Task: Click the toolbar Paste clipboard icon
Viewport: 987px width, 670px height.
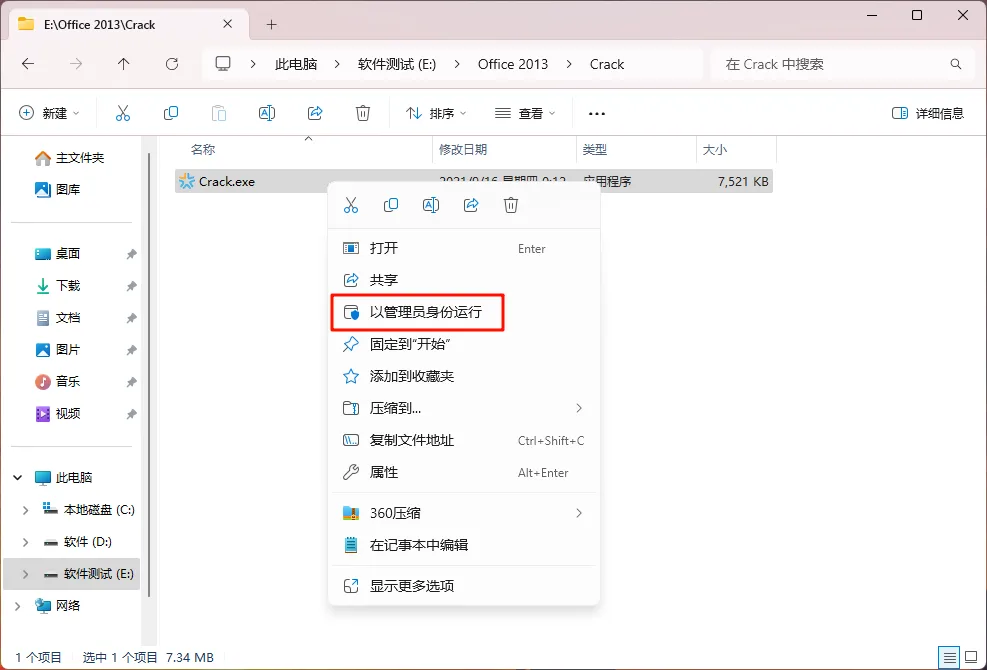Action: coord(218,113)
